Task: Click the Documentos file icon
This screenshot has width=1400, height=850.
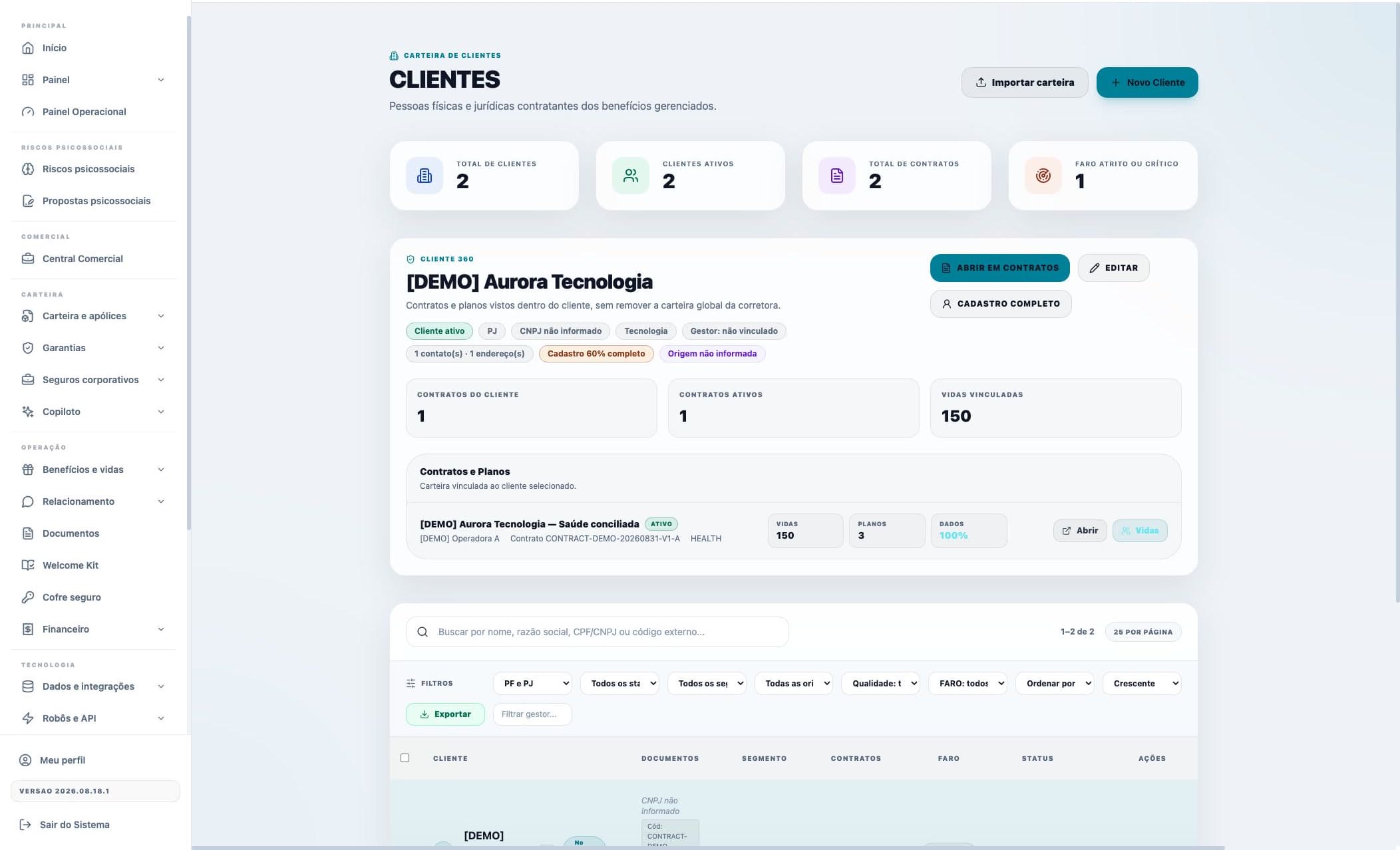Action: pyautogui.click(x=28, y=533)
